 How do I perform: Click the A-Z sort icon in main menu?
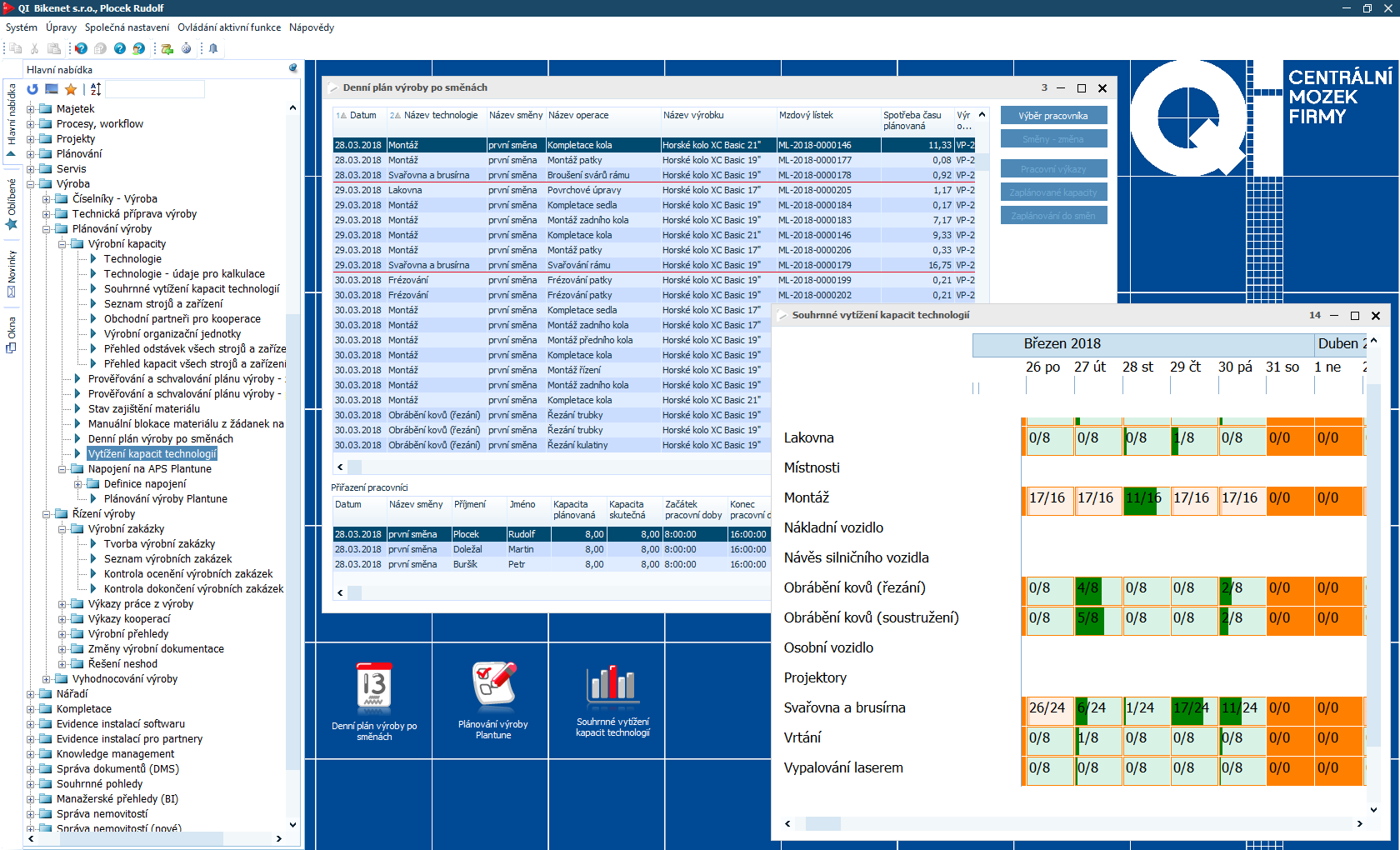pos(96,89)
